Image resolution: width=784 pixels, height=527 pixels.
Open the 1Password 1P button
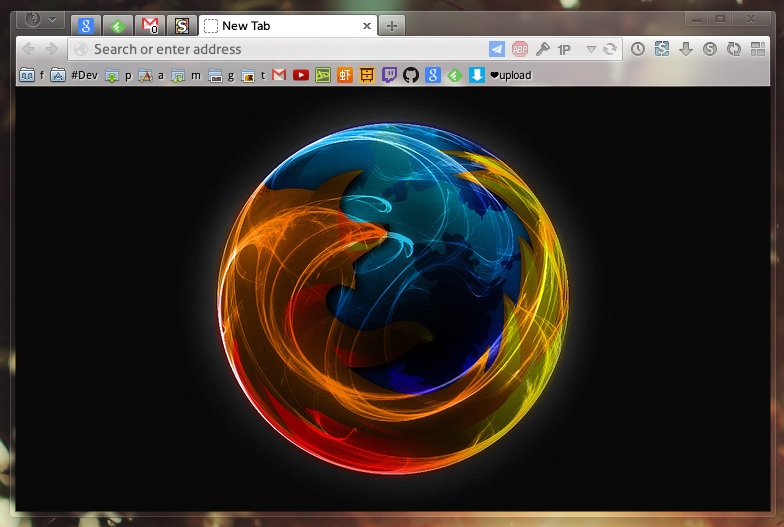pyautogui.click(x=564, y=50)
